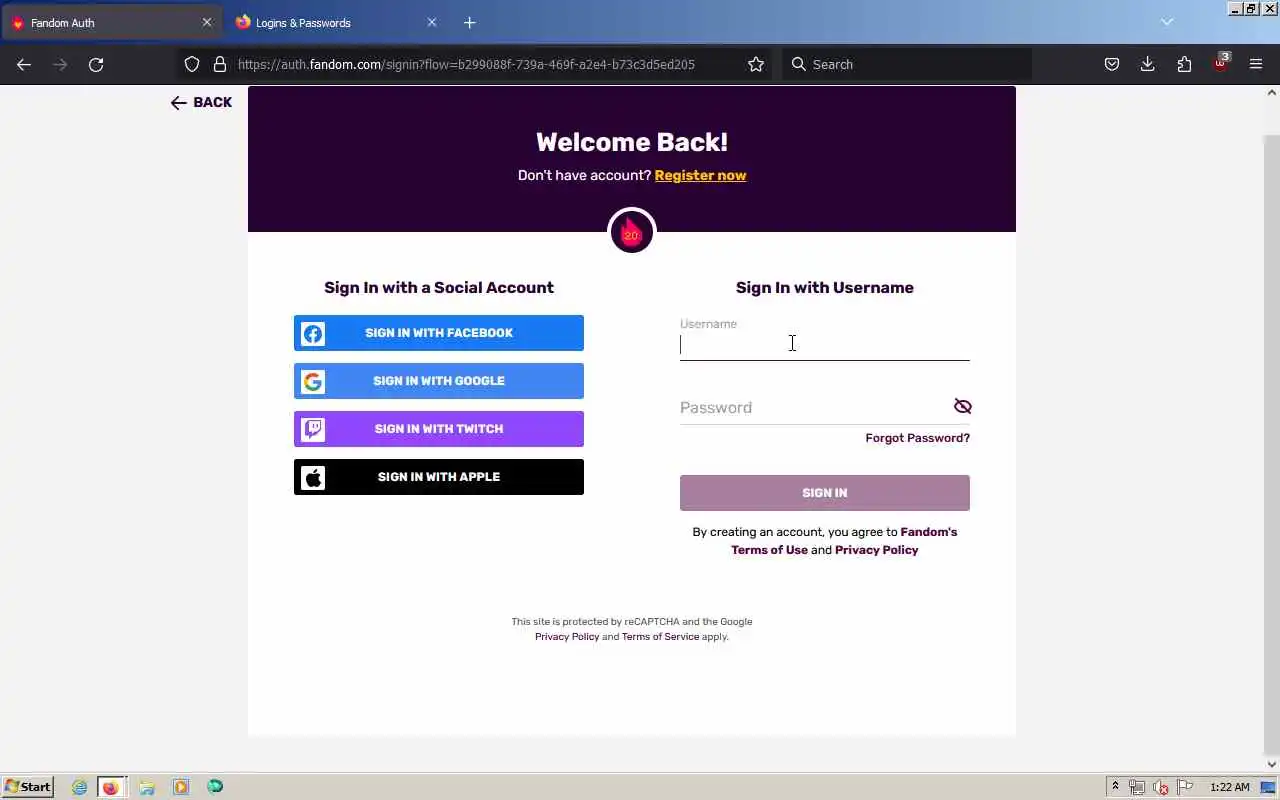Click the Firefox back arrow
The height and width of the screenshot is (800, 1280).
click(24, 64)
